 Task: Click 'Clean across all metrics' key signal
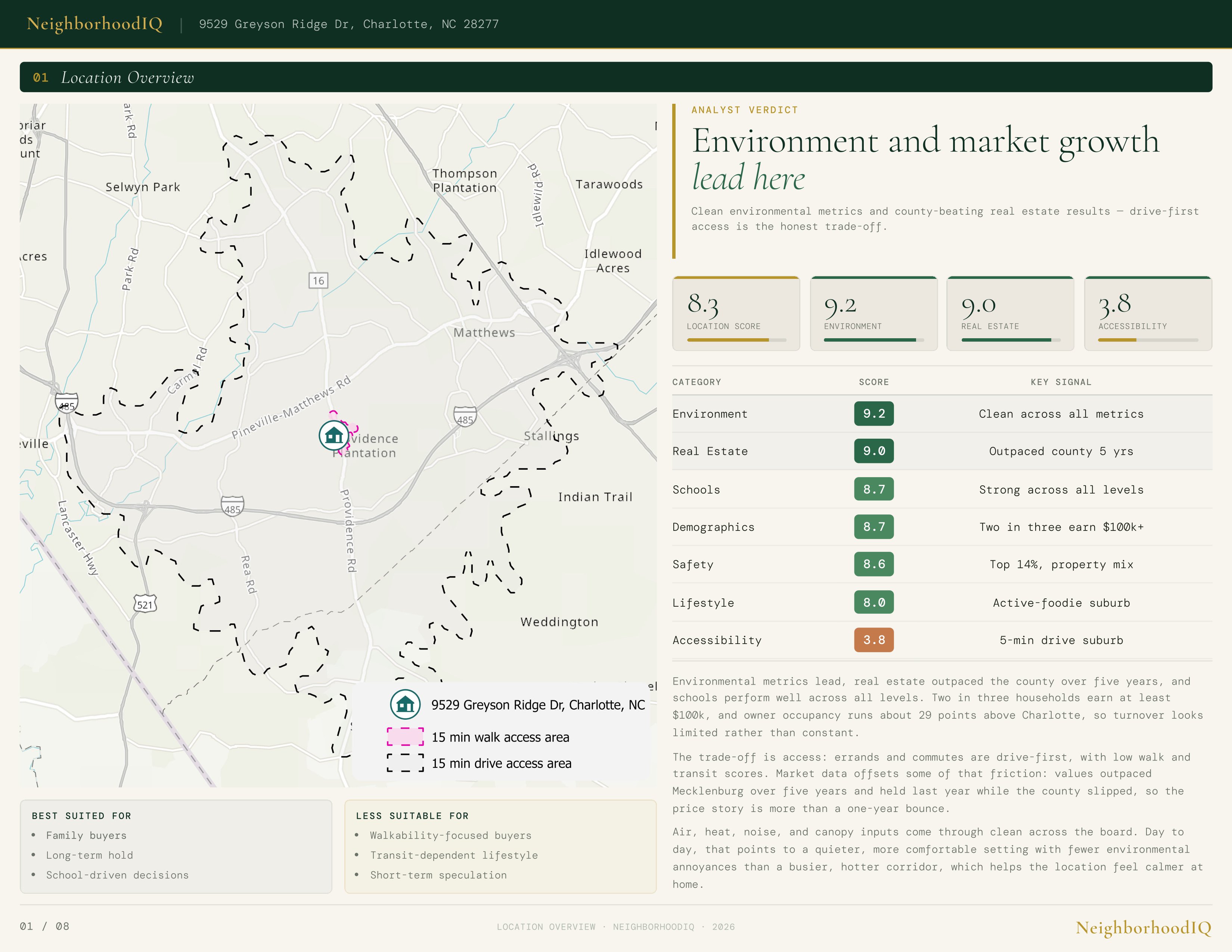(1061, 414)
